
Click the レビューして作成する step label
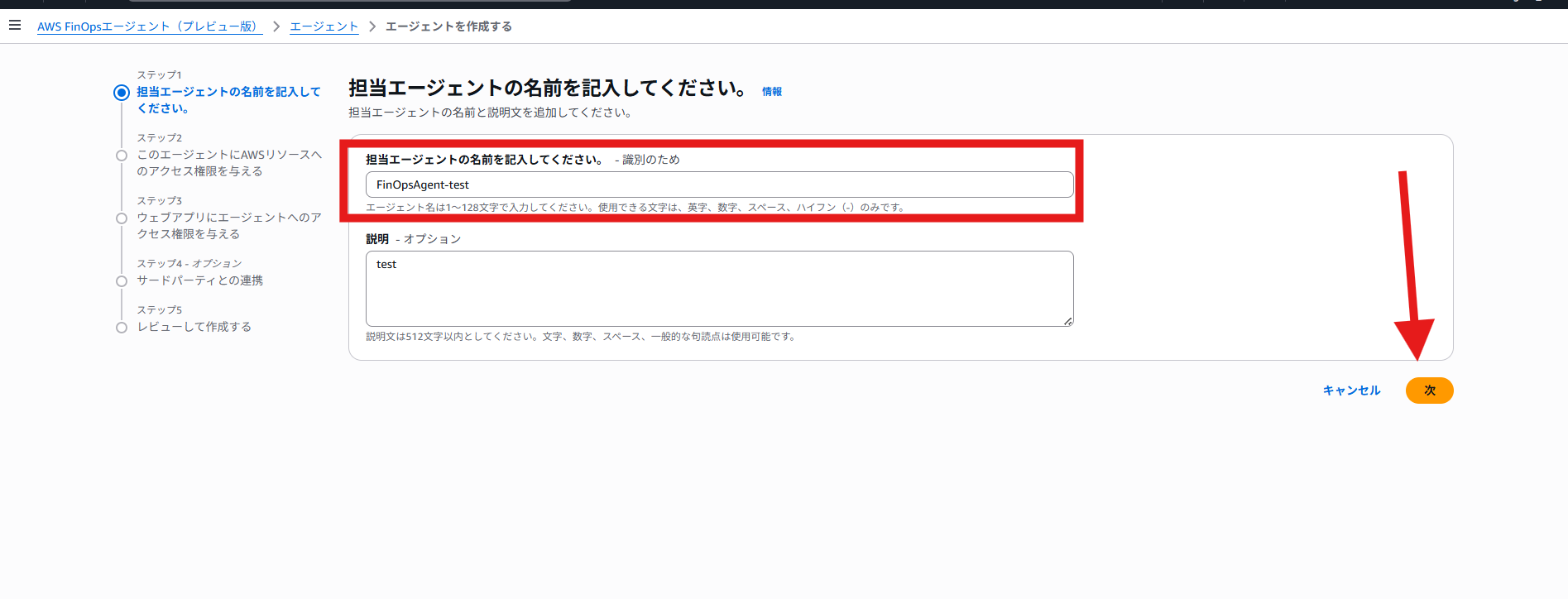click(x=194, y=327)
